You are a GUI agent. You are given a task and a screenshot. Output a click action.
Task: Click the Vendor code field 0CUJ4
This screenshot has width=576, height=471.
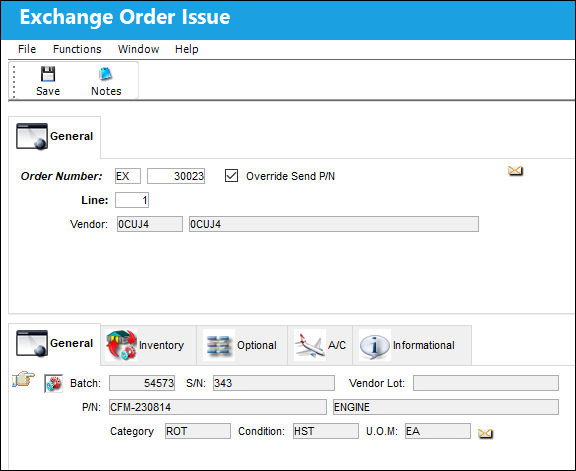(x=150, y=224)
